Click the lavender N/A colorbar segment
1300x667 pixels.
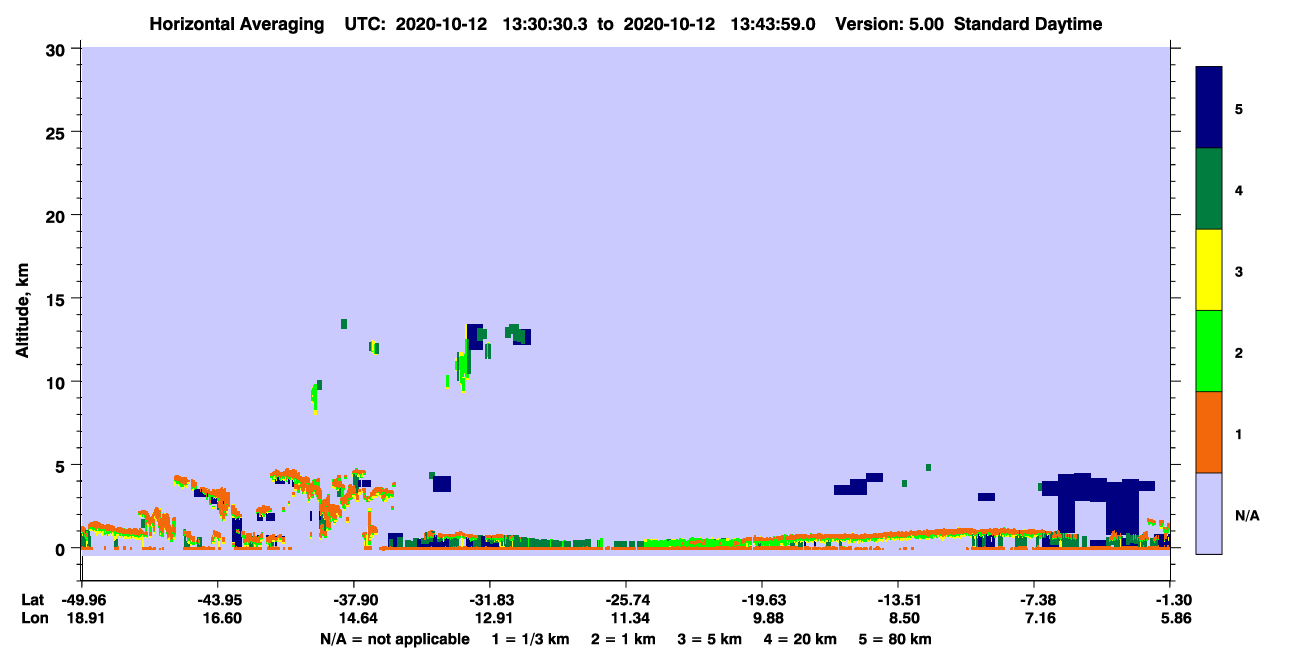[1209, 513]
